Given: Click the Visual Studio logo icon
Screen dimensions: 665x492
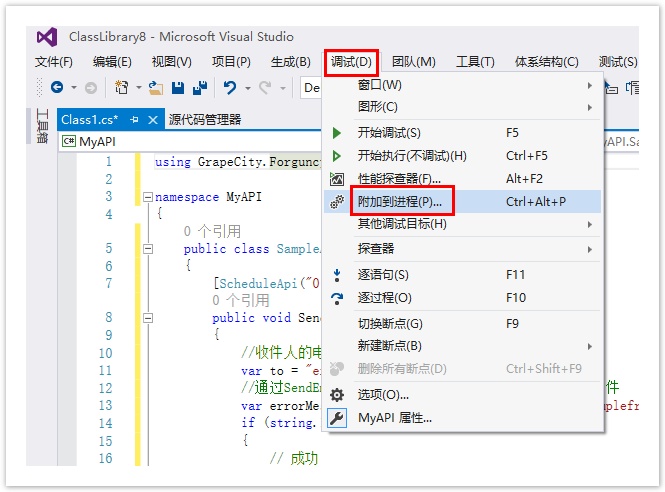Looking at the screenshot, I should coord(47,37).
